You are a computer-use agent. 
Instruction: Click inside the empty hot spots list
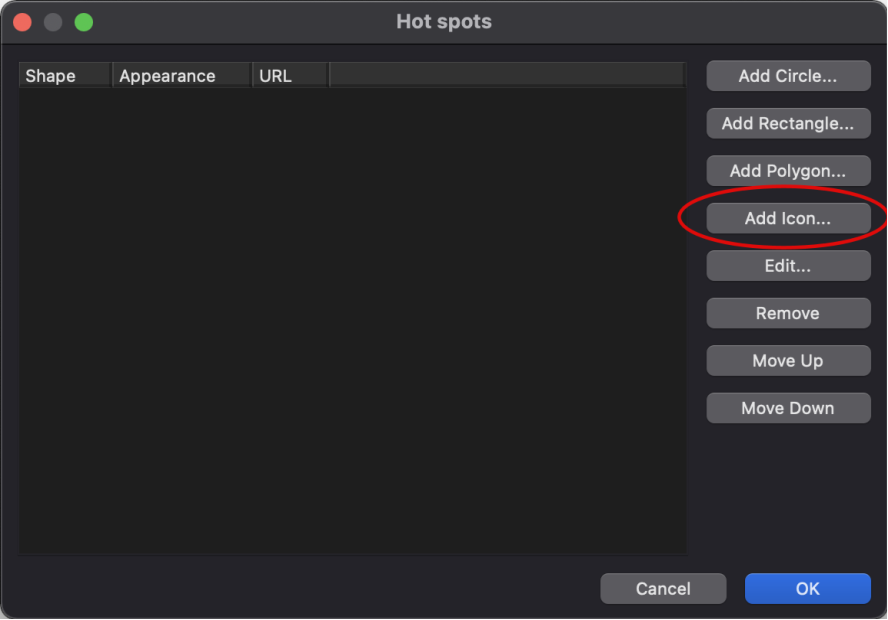click(352, 320)
